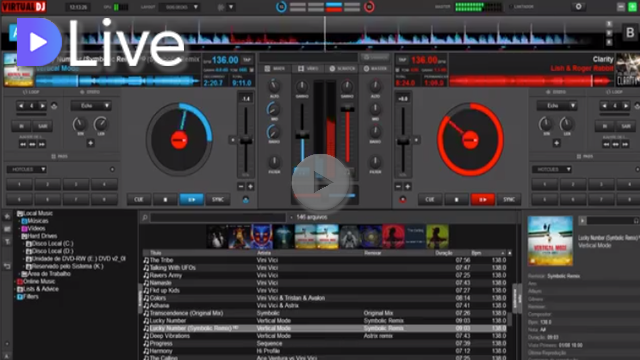Expand the Online Music tree node
Image resolution: width=640 pixels, height=360 pixels.
[15, 282]
